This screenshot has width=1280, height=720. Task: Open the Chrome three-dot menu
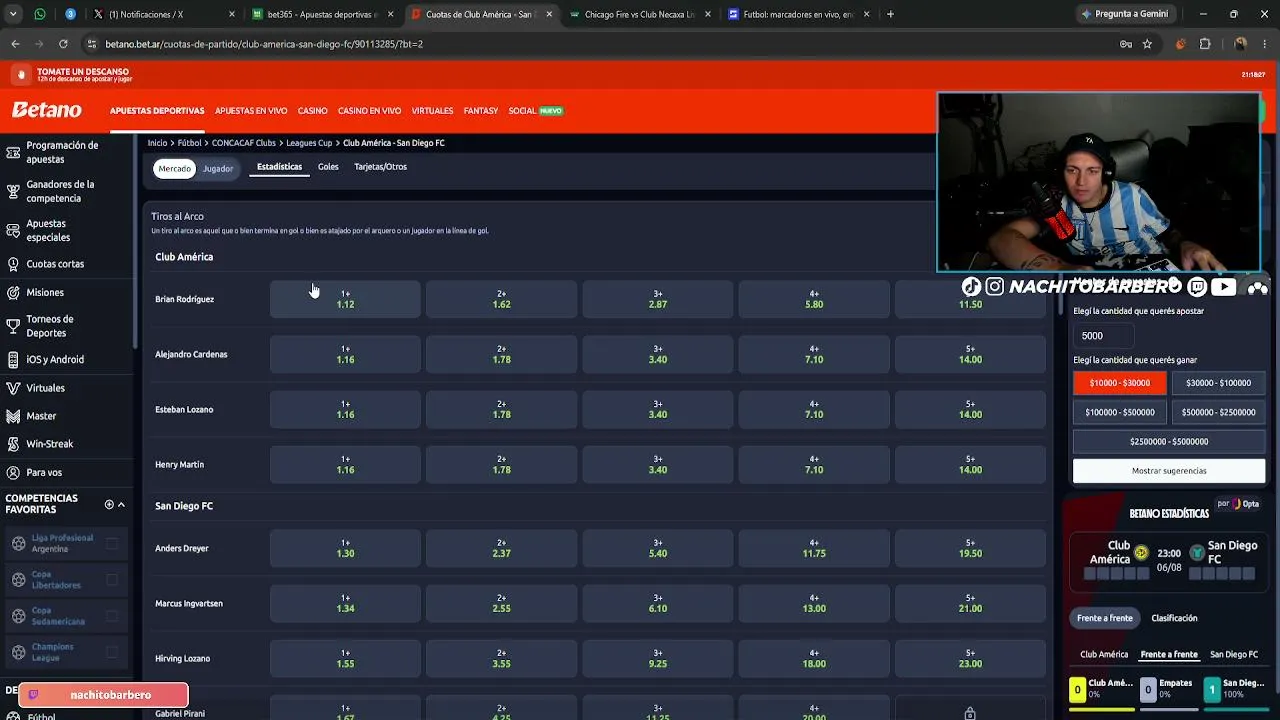coord(1265,44)
